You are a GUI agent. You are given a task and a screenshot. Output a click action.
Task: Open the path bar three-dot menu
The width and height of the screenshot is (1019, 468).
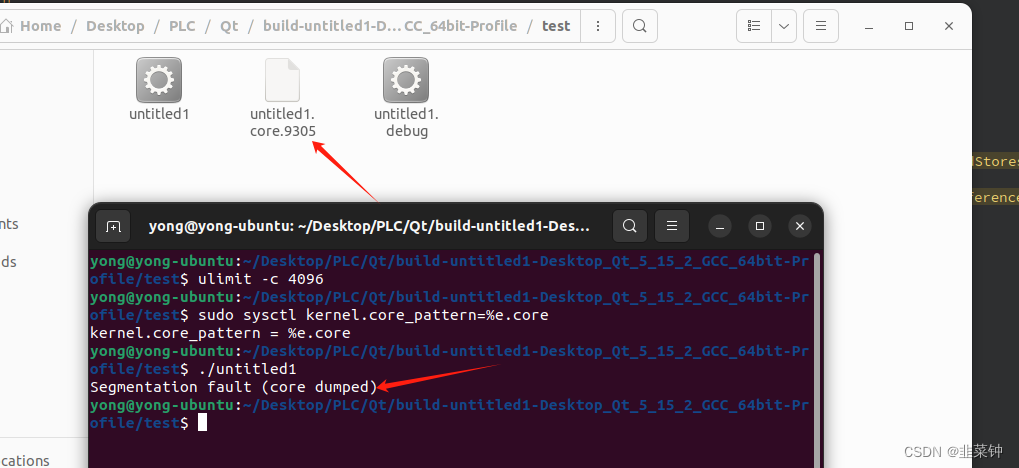[598, 26]
